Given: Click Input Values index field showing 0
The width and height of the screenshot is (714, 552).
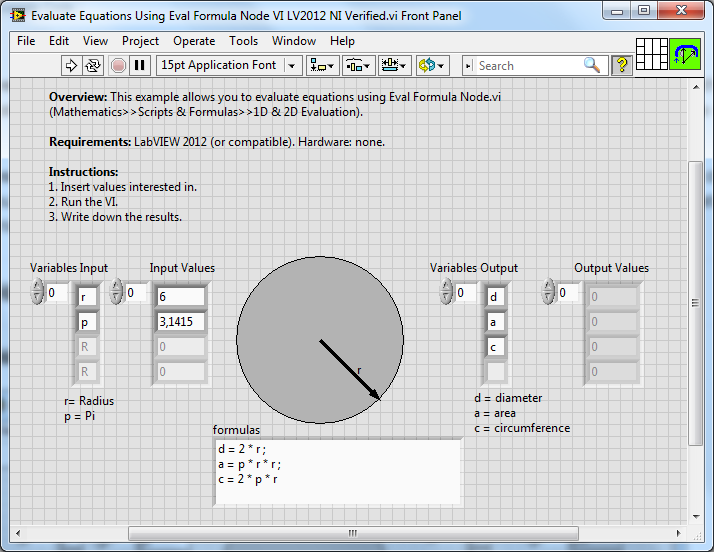Looking at the screenshot, I should click(136, 292).
